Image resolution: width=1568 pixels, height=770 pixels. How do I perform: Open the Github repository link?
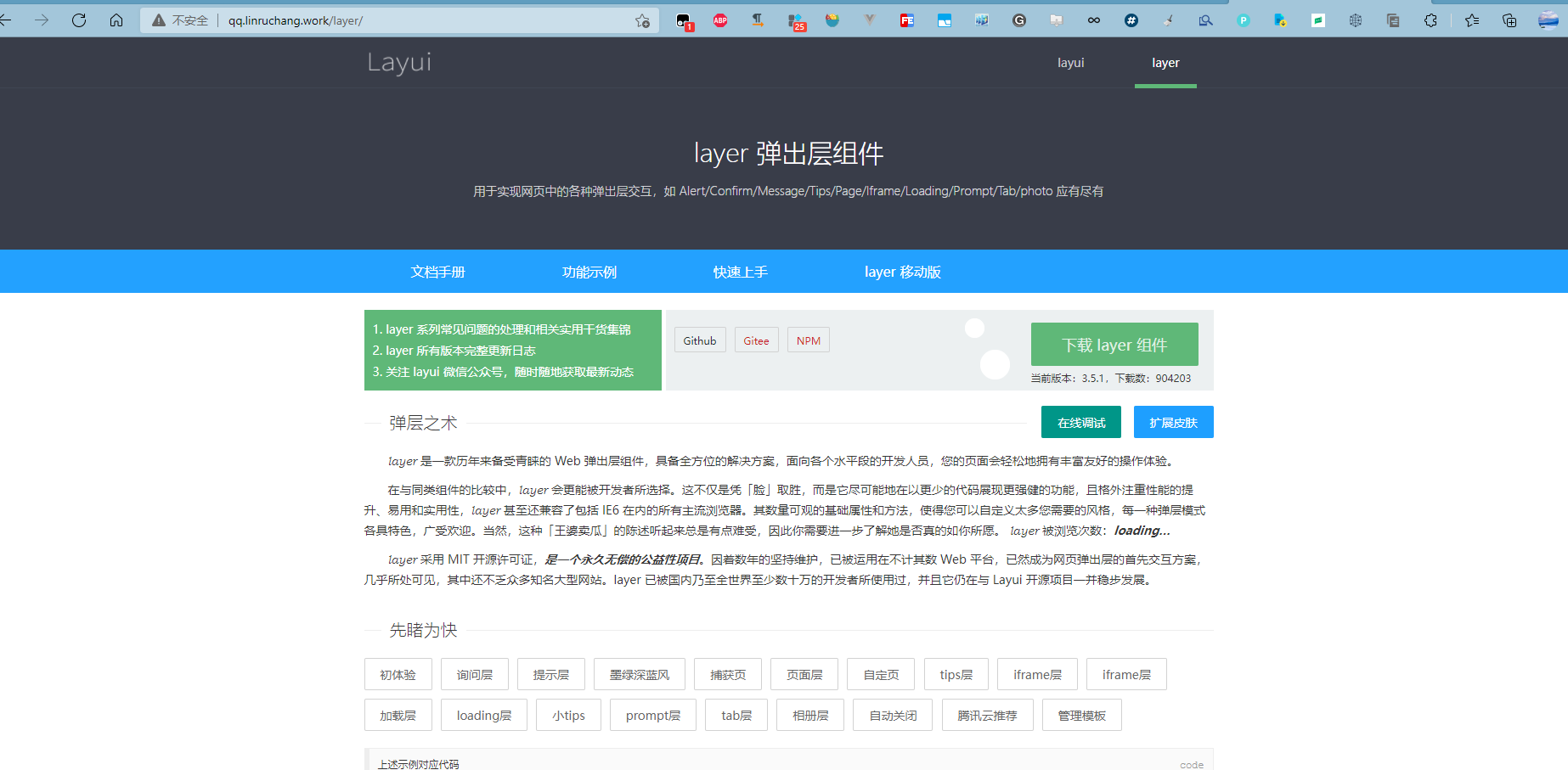point(699,340)
